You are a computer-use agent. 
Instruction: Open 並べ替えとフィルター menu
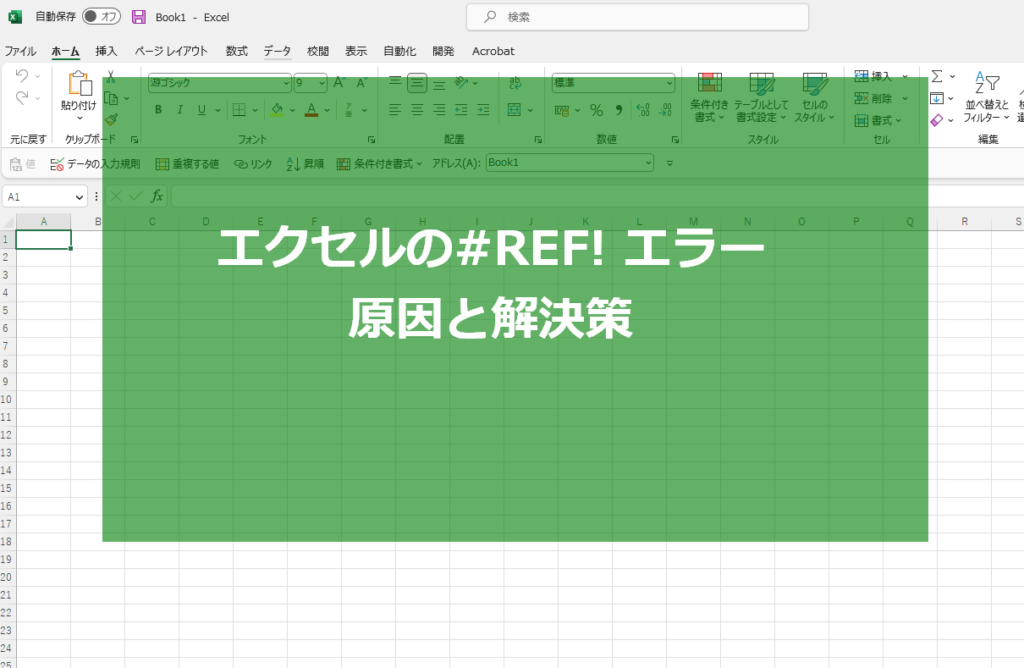pos(986,97)
